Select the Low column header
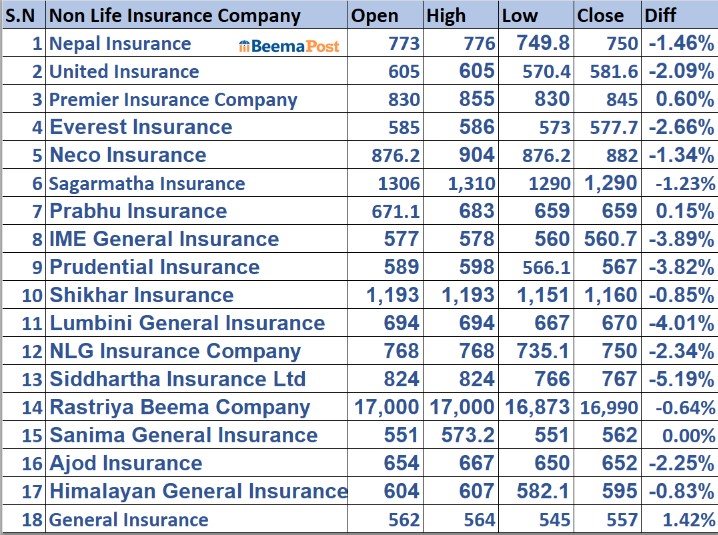718x535 pixels. tap(520, 15)
